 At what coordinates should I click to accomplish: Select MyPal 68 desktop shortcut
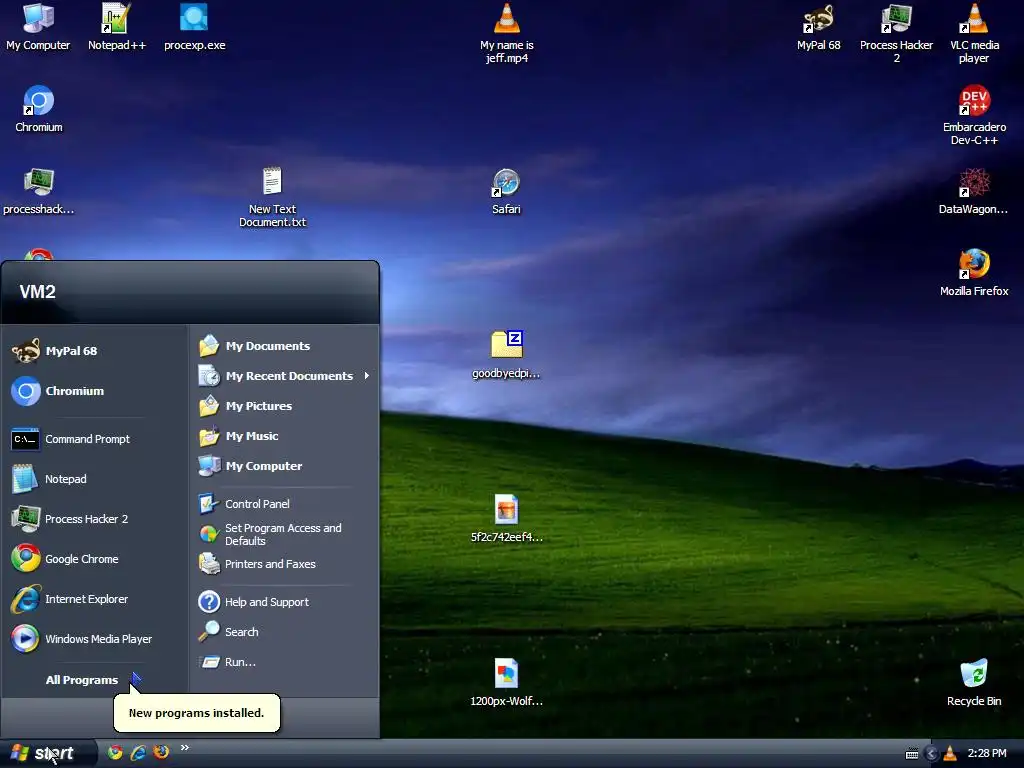[x=818, y=26]
